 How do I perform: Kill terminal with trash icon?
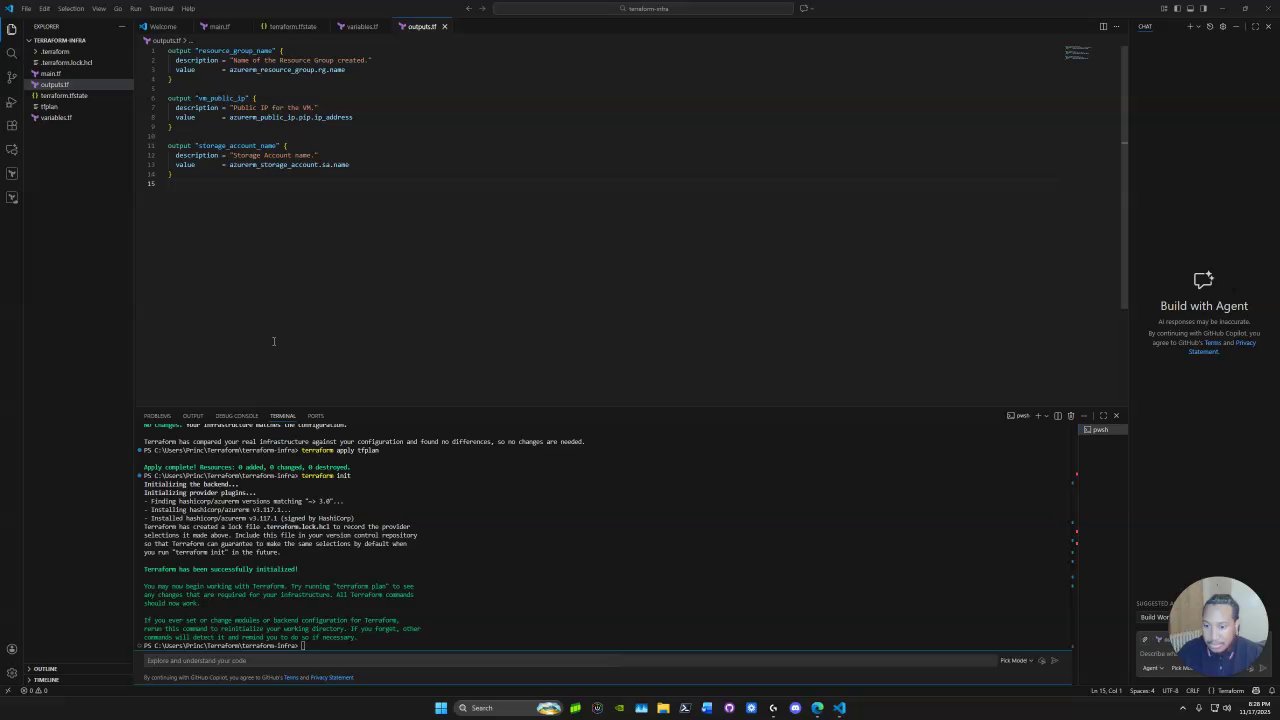[1071, 416]
